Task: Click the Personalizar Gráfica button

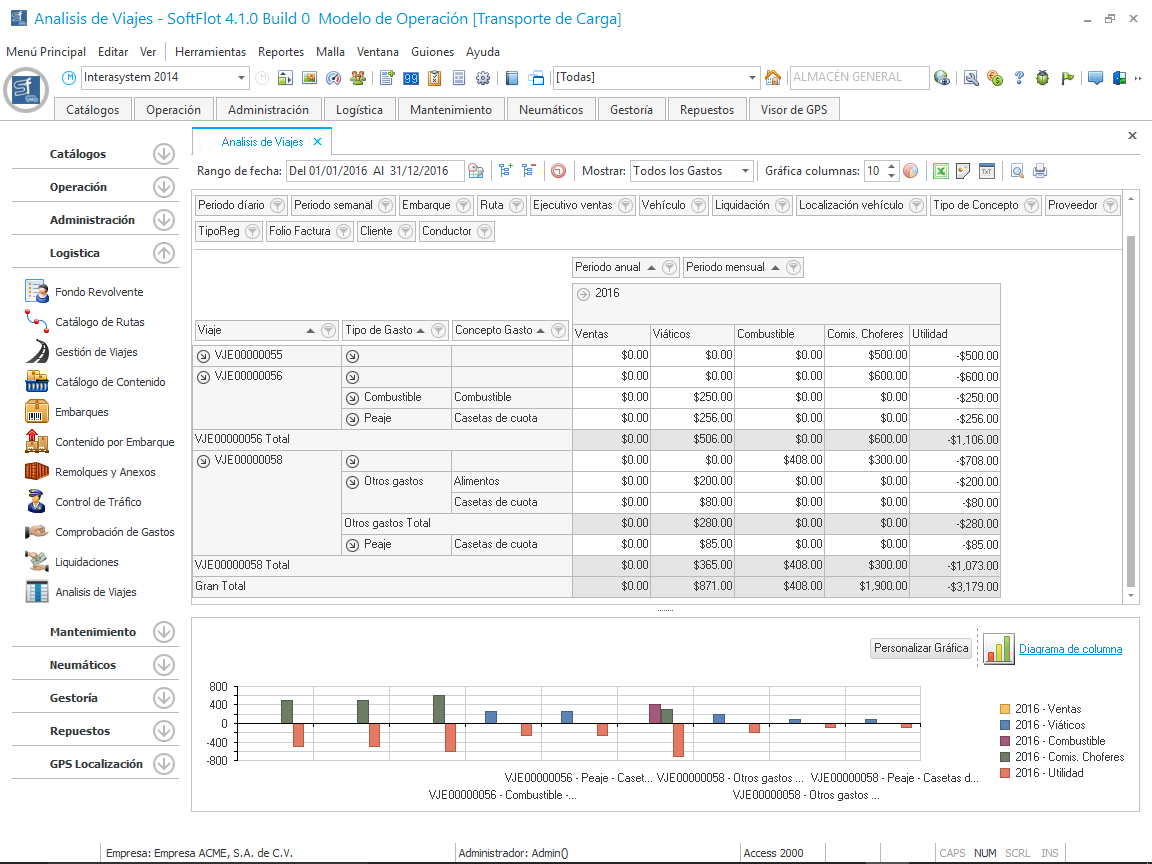Action: click(x=921, y=648)
